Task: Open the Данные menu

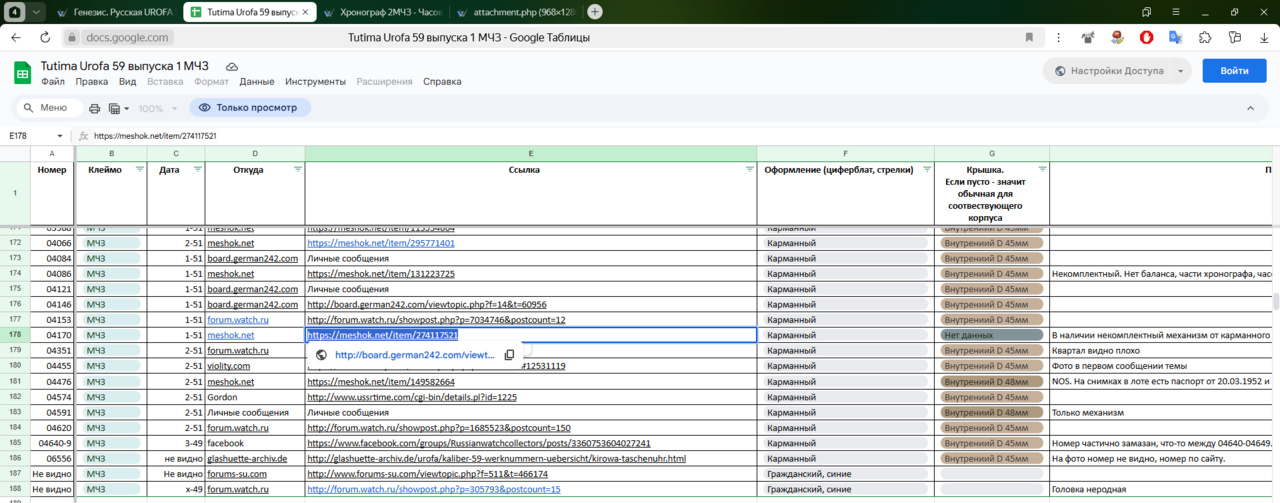Action: 257,82
